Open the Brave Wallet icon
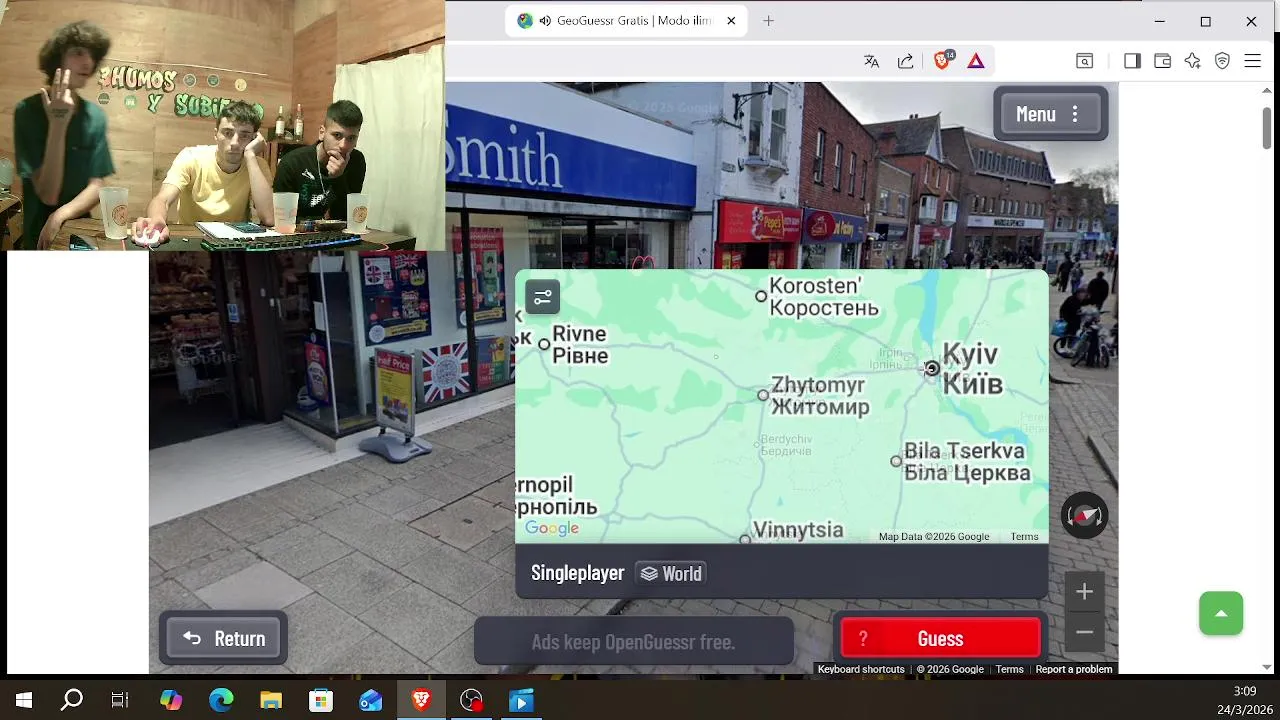Screen dimensions: 1280x720 click(x=1162, y=61)
